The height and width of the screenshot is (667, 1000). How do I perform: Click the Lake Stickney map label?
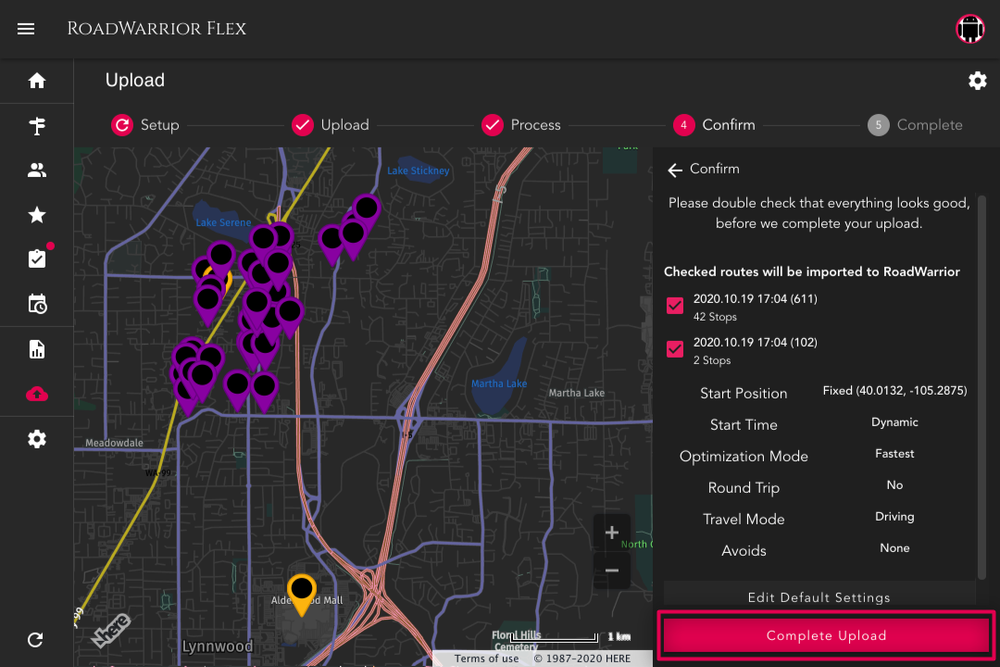point(418,170)
